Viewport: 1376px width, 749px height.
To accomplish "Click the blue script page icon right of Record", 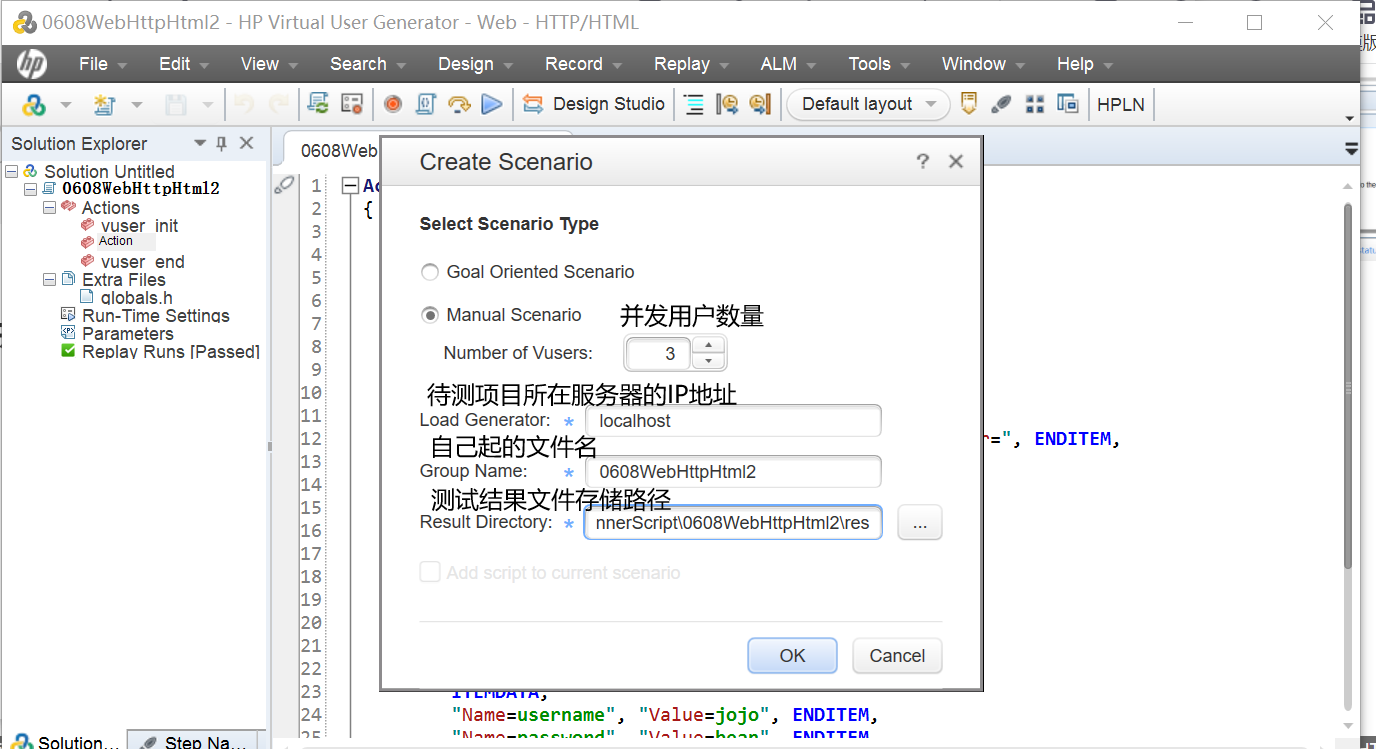I will [425, 104].
